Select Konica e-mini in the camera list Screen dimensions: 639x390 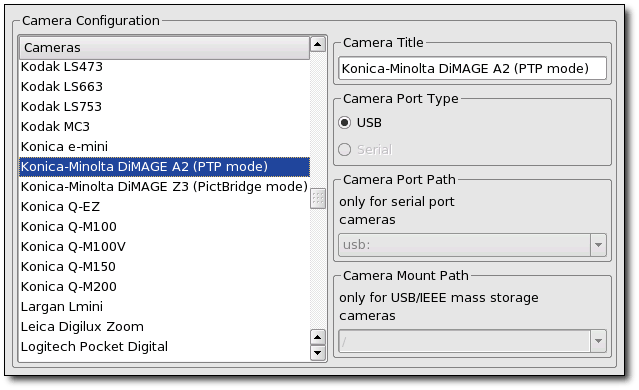164,146
